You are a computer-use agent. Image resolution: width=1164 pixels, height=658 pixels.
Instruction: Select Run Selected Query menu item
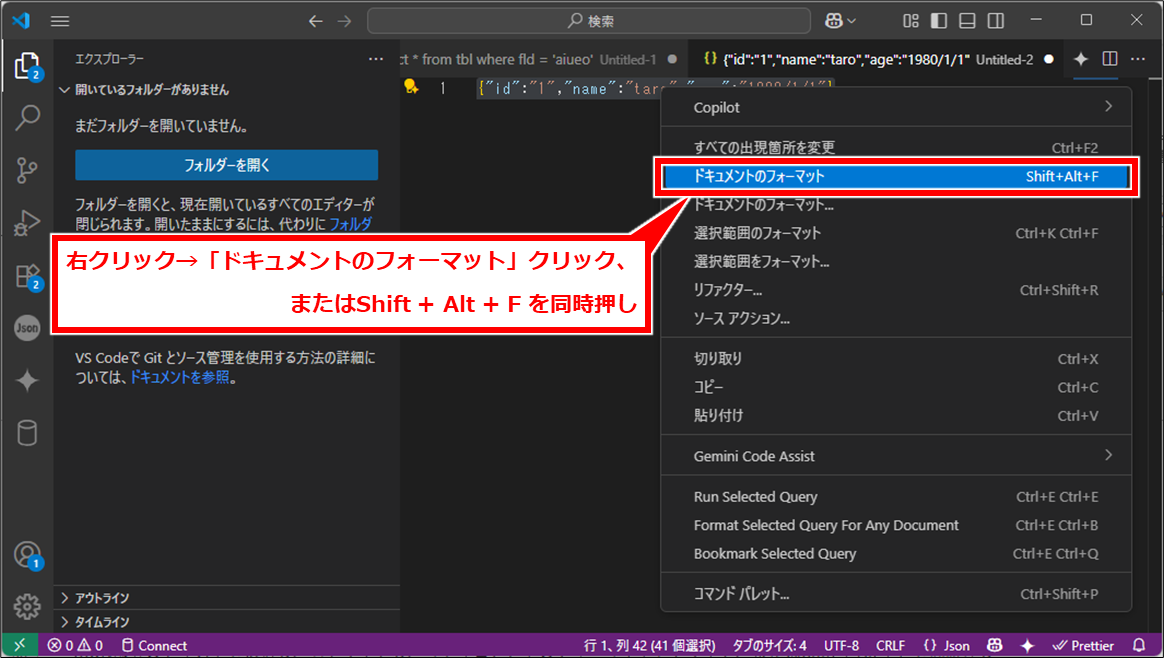(896, 497)
